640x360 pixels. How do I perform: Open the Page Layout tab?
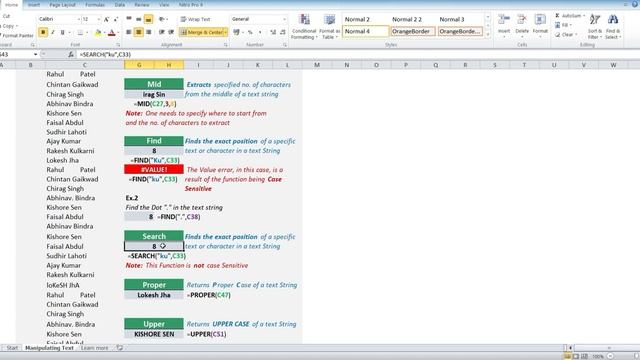click(62, 5)
